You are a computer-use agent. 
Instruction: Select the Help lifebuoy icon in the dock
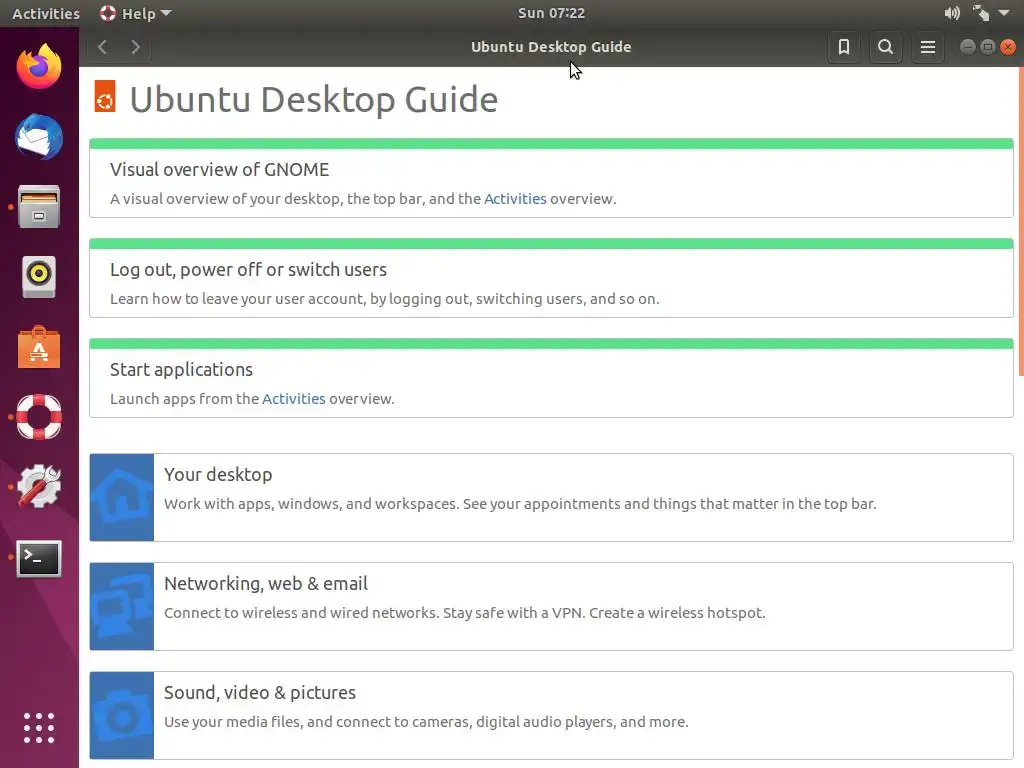pyautogui.click(x=39, y=417)
